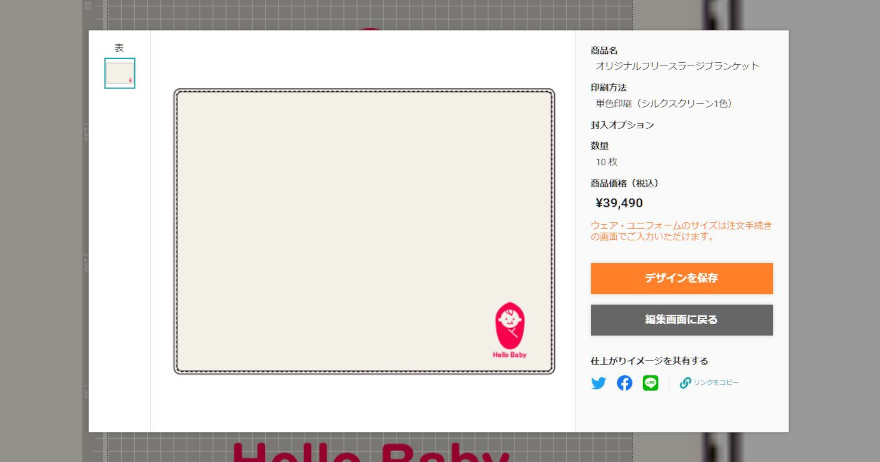Click the orange size notice text

pos(681,231)
